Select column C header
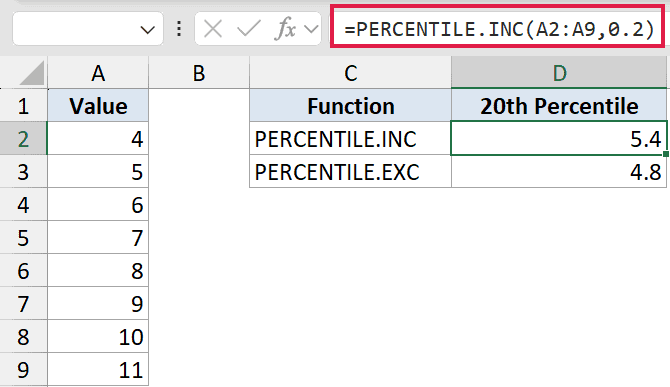This screenshot has width=670, height=387. click(350, 73)
